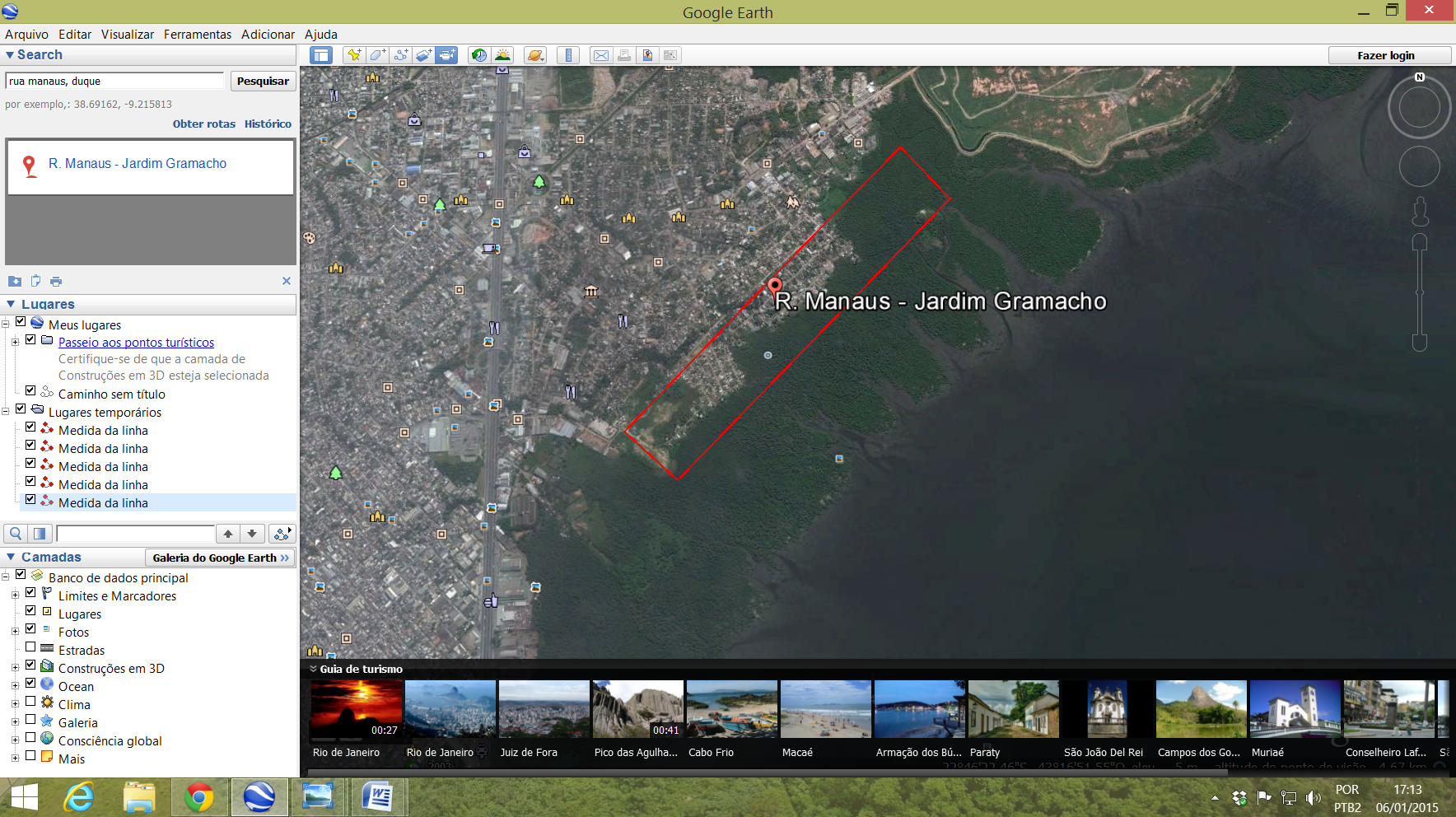The height and width of the screenshot is (817, 1456).
Task: Toggle Caminho sem título checkbox
Action: point(30,390)
